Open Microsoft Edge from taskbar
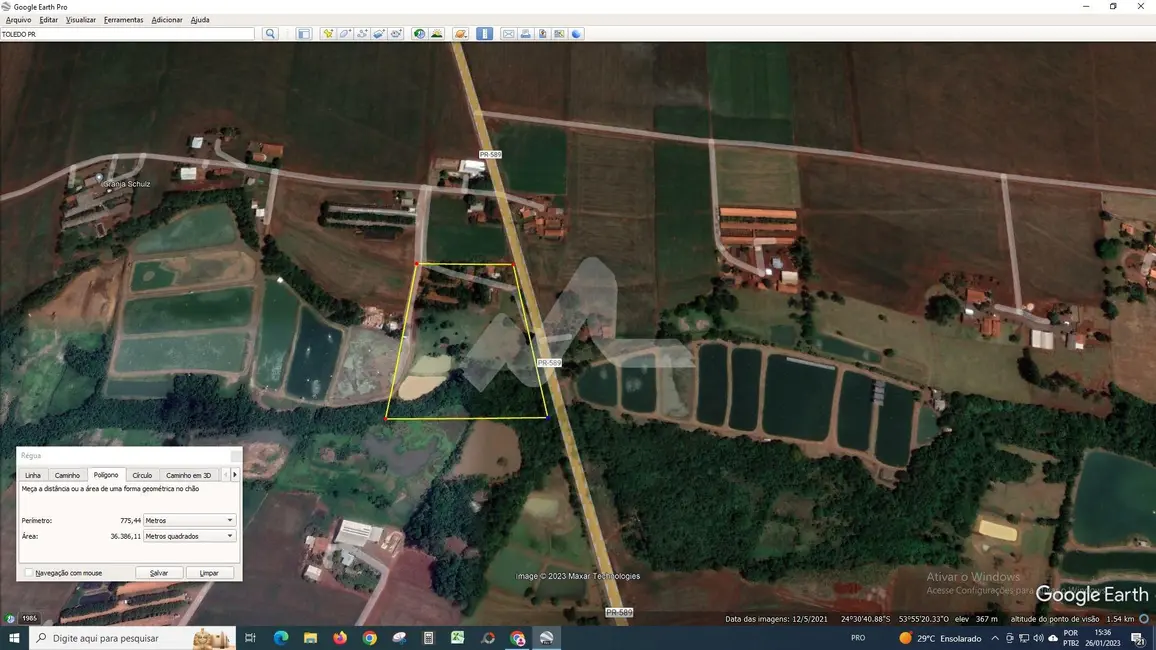Viewport: 1156px width, 650px height. [281, 638]
